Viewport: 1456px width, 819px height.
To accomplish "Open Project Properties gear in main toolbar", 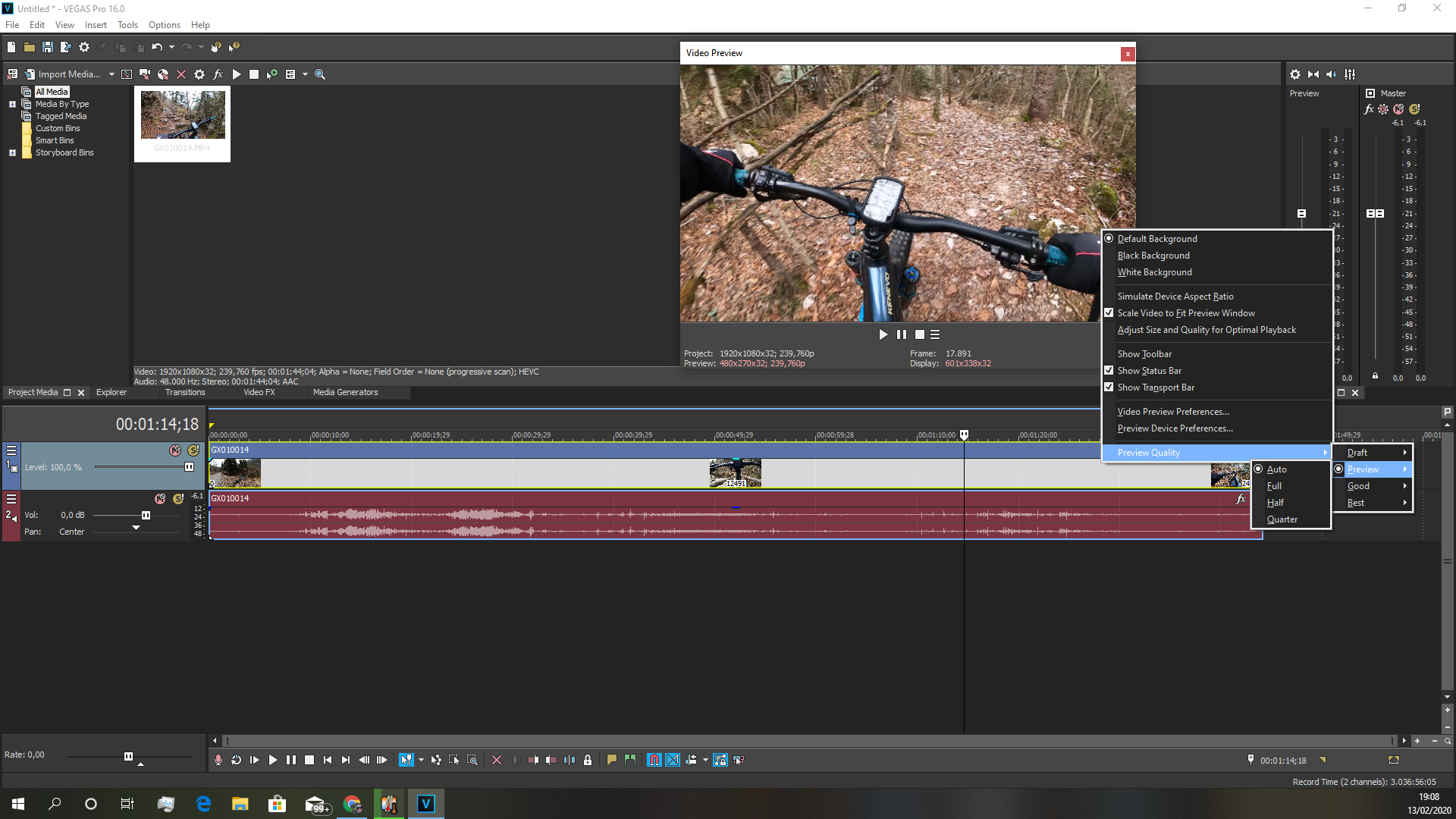I will point(84,47).
